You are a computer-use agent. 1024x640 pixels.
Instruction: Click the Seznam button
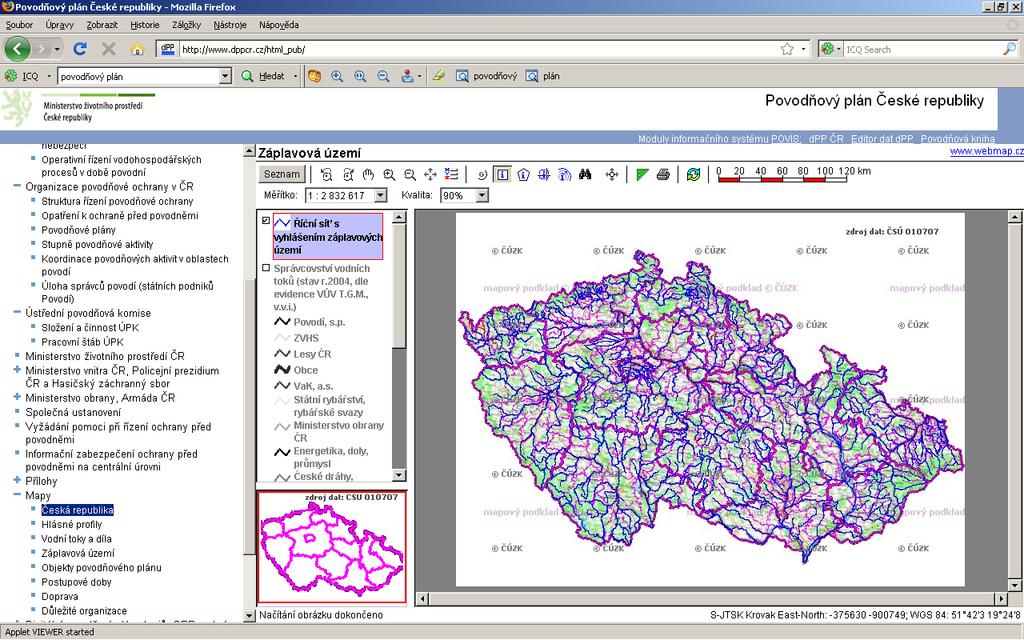(282, 174)
